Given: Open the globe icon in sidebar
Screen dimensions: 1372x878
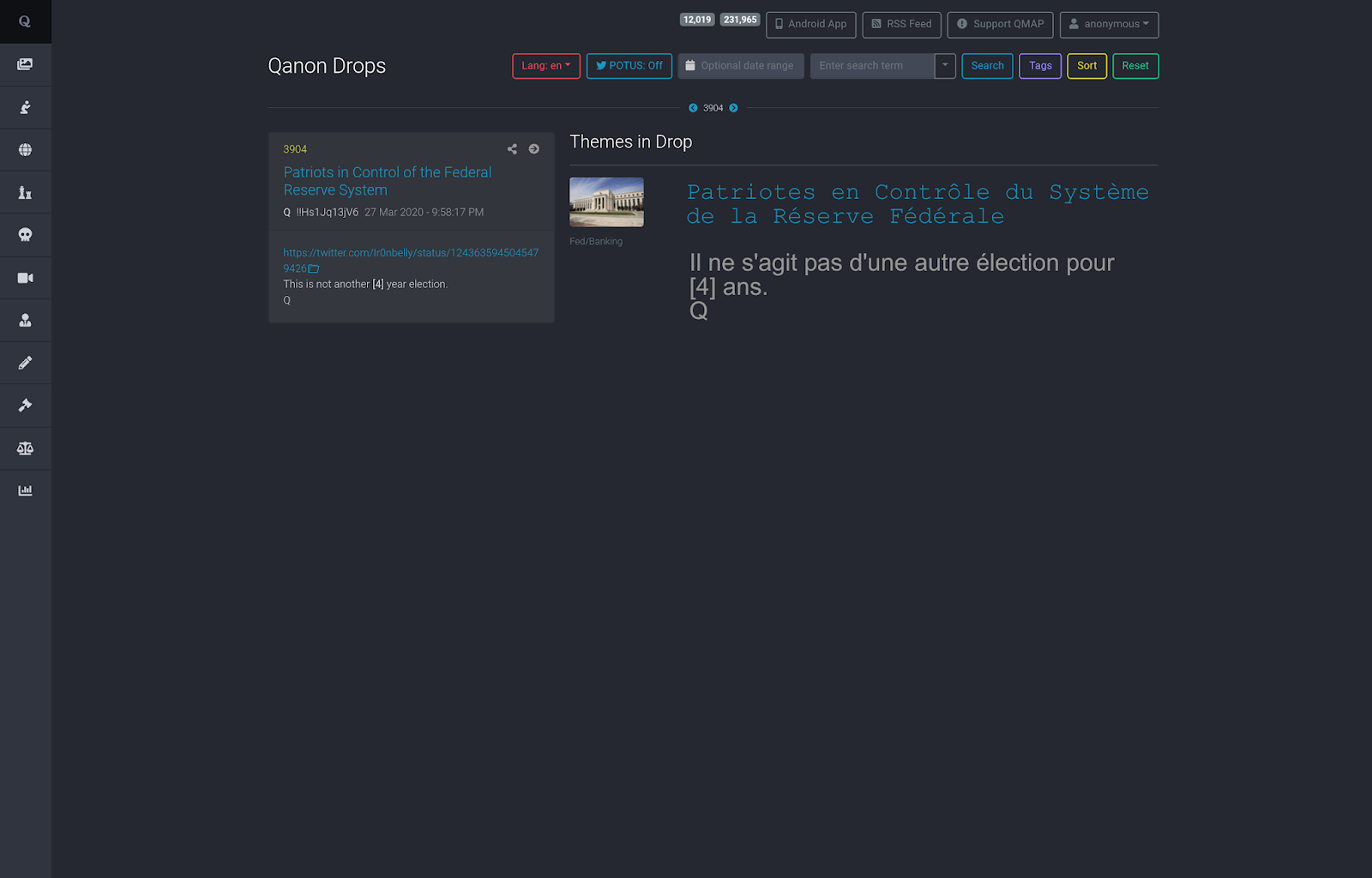Looking at the screenshot, I should click(x=25, y=150).
